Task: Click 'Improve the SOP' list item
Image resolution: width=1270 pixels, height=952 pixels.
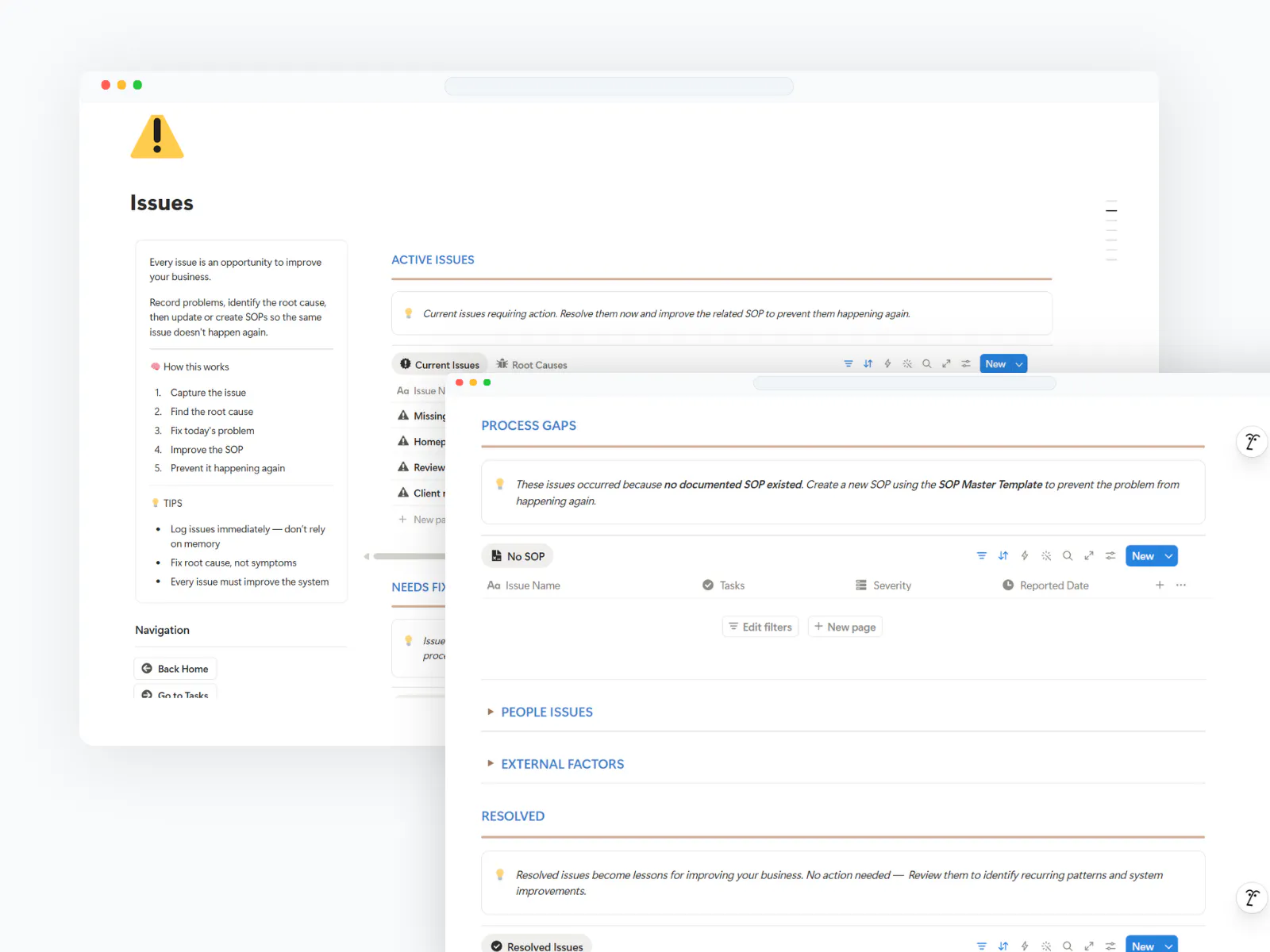Action: point(206,449)
